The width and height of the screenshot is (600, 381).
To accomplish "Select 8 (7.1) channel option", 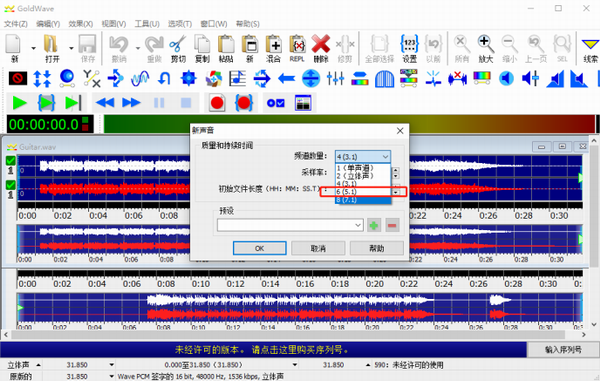I will [x=363, y=200].
